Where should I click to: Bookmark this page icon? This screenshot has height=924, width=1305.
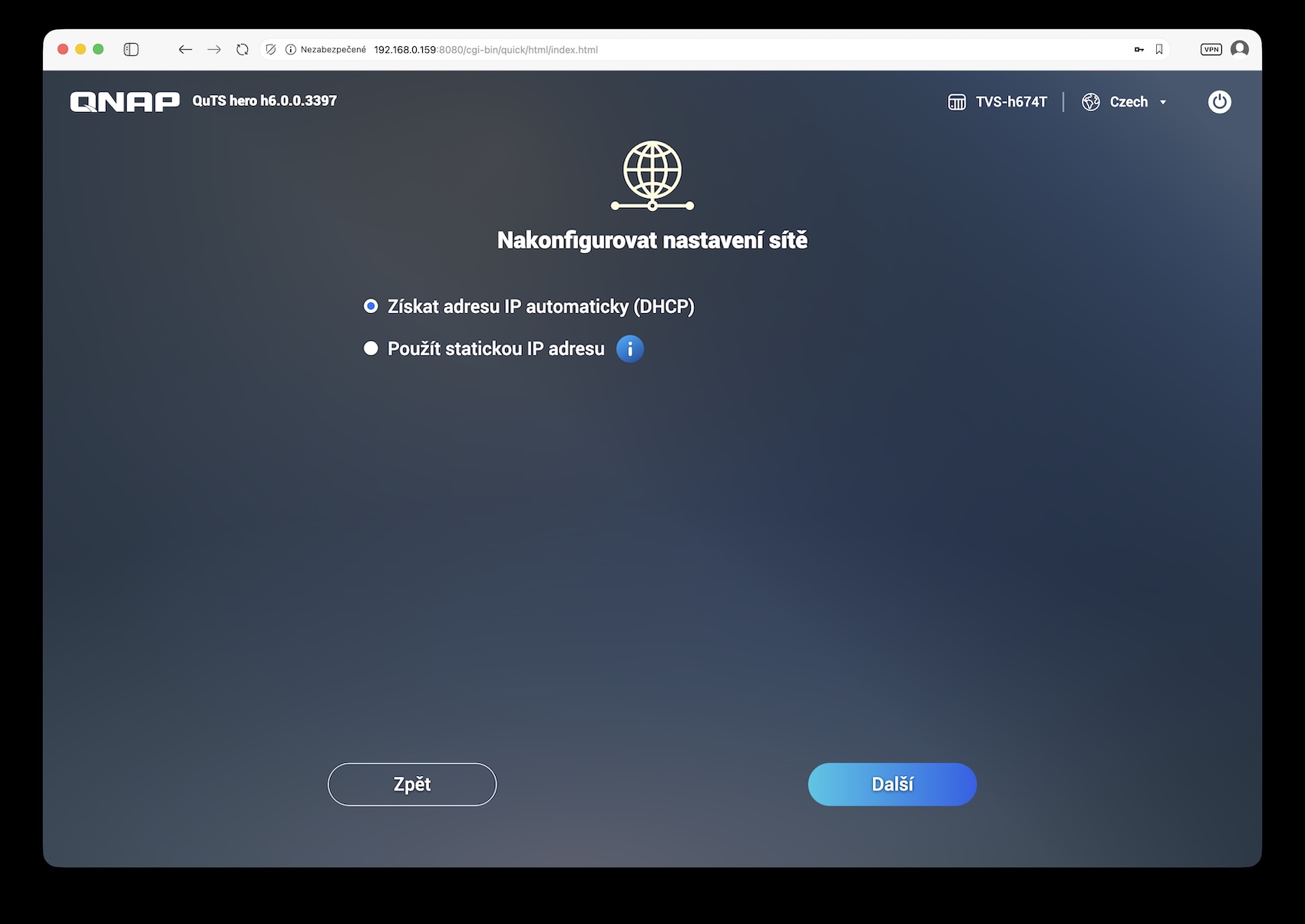coord(1159,49)
